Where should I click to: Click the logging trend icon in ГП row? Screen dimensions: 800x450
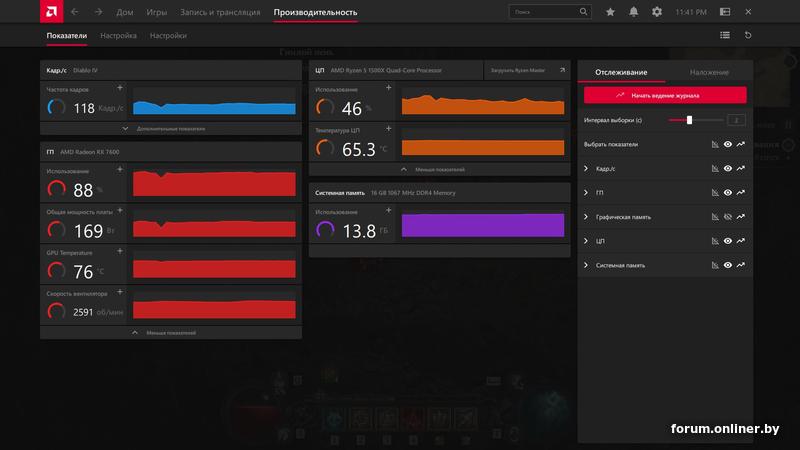(x=741, y=192)
